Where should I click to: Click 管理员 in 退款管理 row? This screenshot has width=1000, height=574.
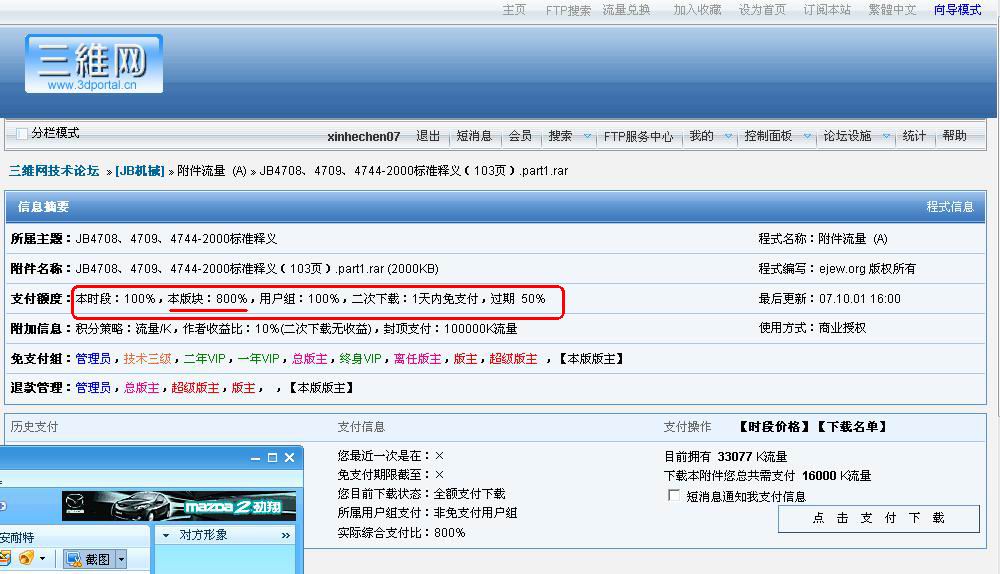pyautogui.click(x=93, y=387)
